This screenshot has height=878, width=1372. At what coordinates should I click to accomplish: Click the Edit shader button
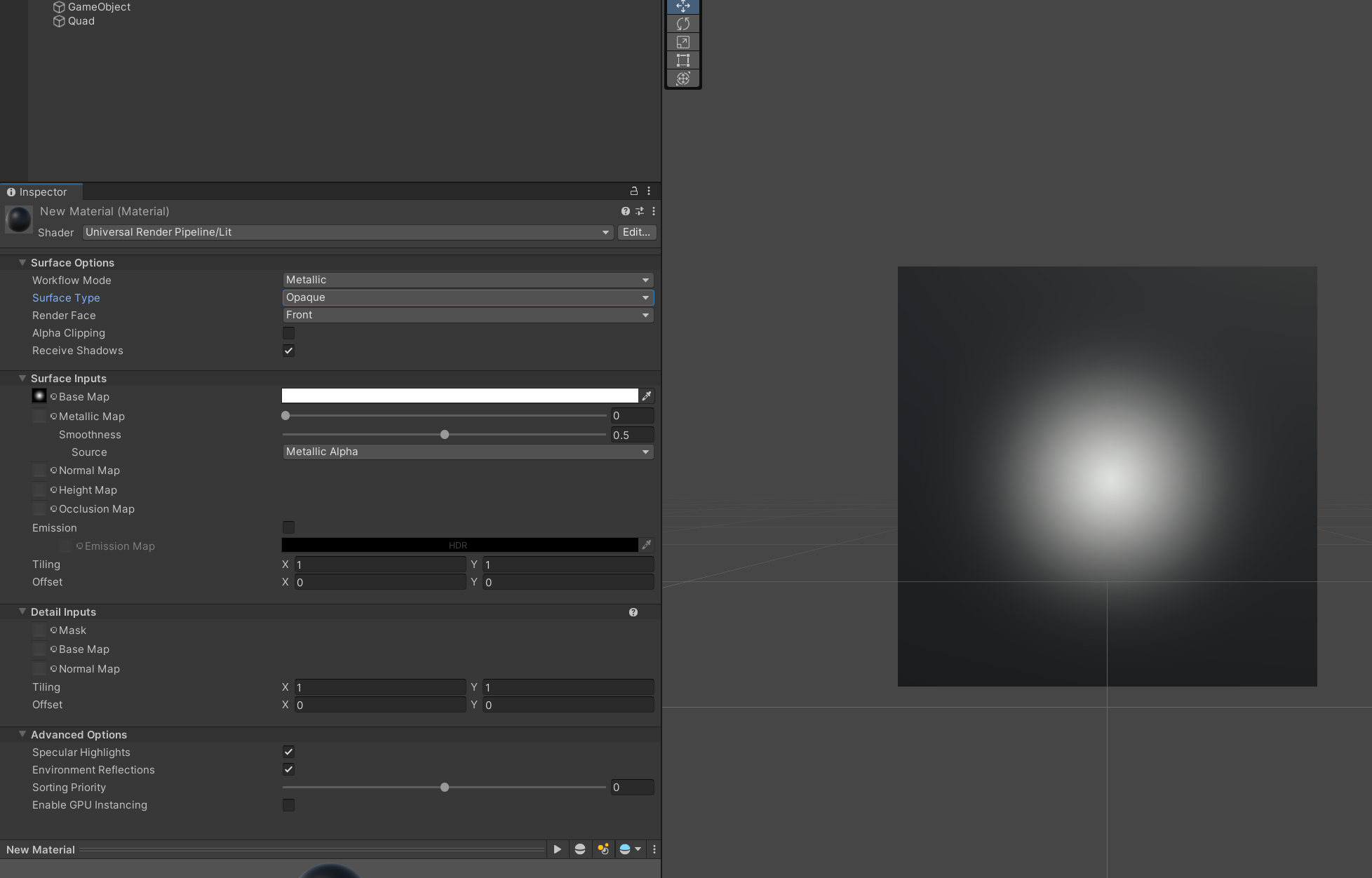pos(636,232)
